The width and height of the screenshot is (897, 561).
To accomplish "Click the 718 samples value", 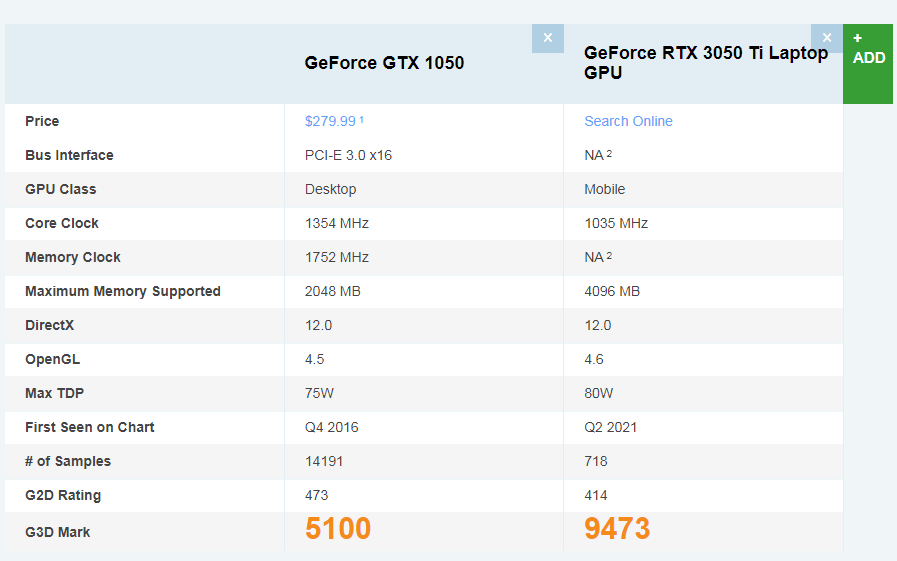I will [x=596, y=461].
